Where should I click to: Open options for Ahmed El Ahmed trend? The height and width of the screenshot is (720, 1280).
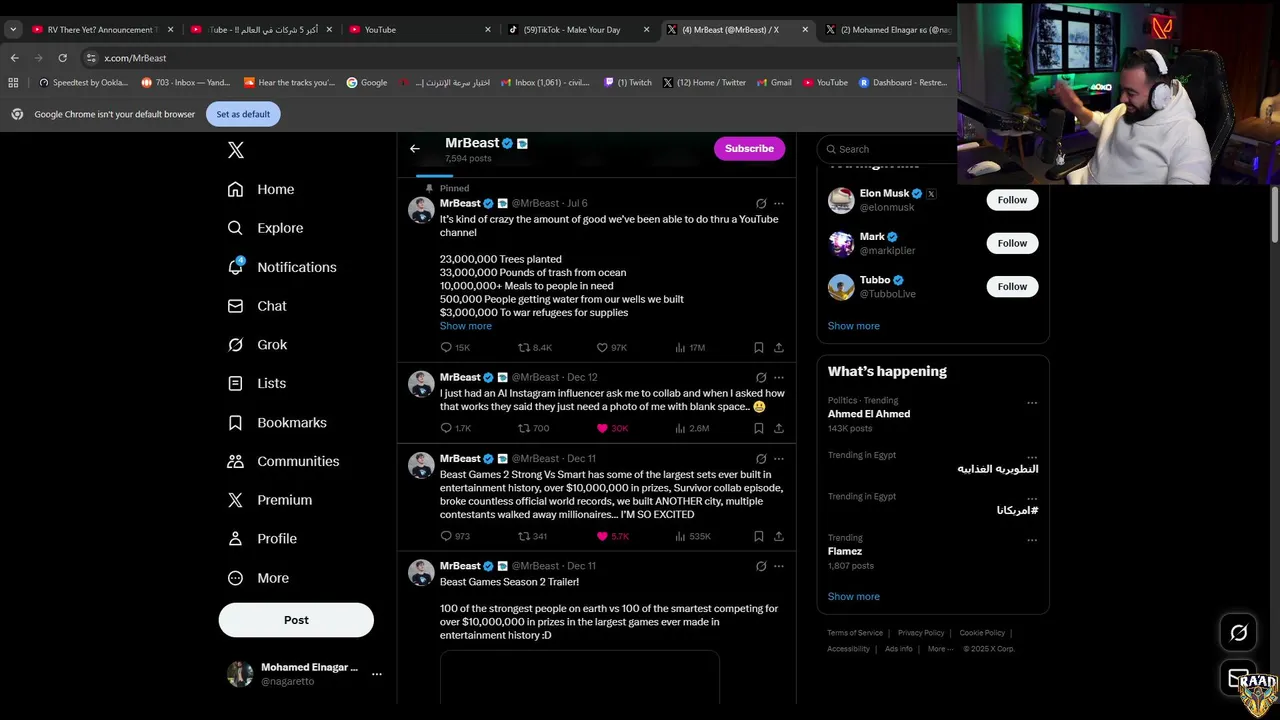(x=1032, y=403)
